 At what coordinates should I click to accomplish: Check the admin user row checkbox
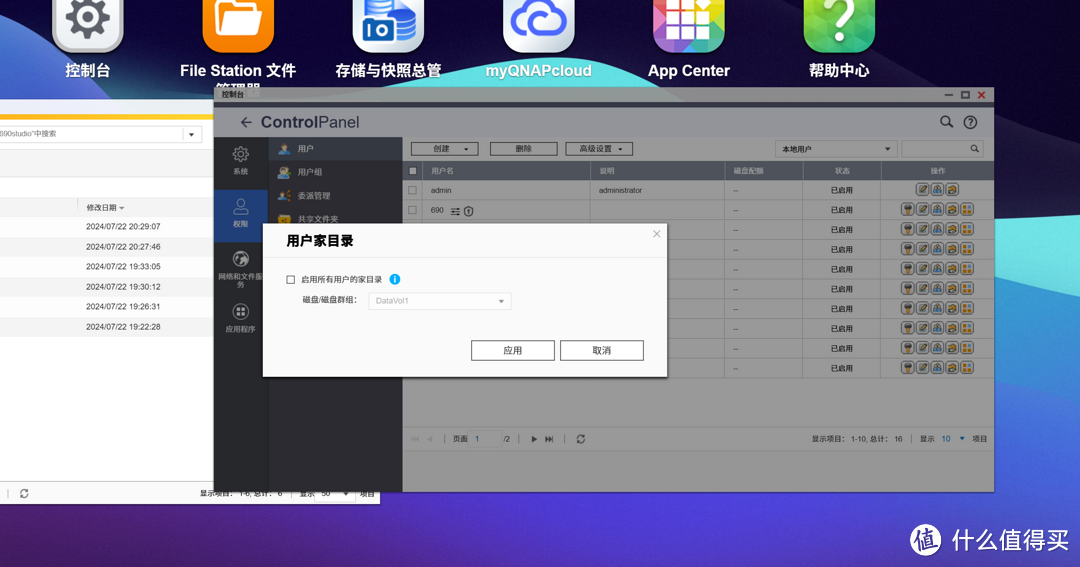pyautogui.click(x=412, y=190)
